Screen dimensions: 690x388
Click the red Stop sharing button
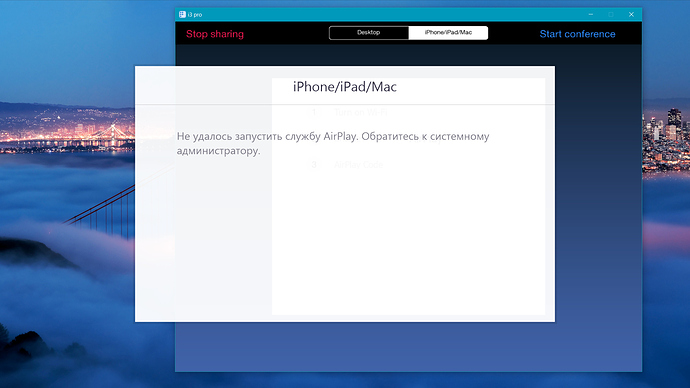pos(215,34)
